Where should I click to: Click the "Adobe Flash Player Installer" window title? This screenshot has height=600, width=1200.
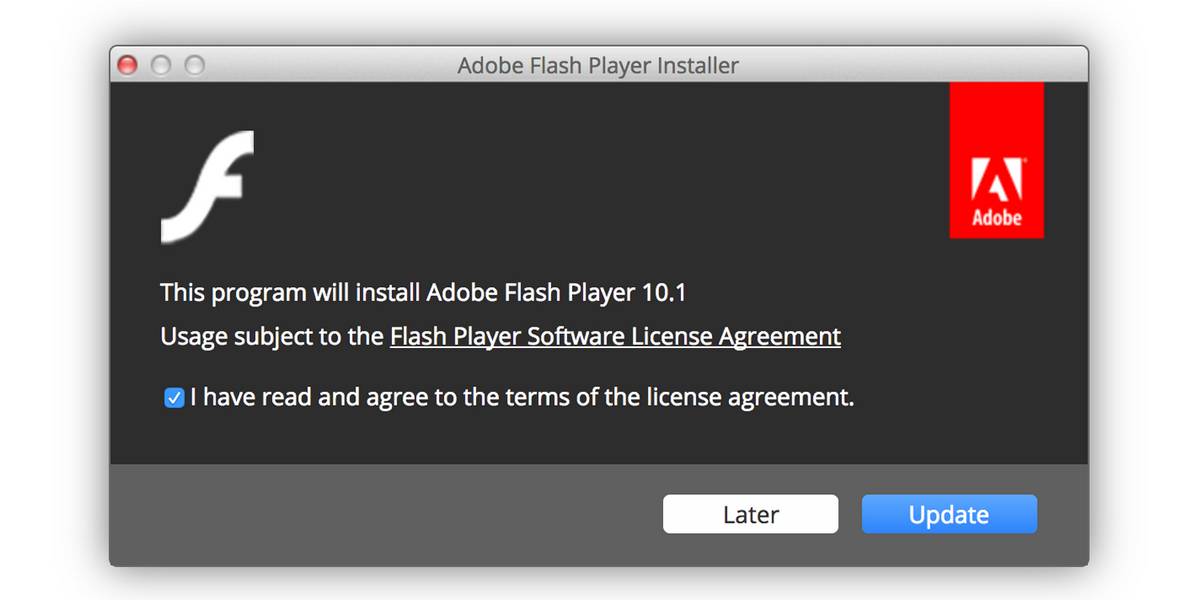coord(598,66)
